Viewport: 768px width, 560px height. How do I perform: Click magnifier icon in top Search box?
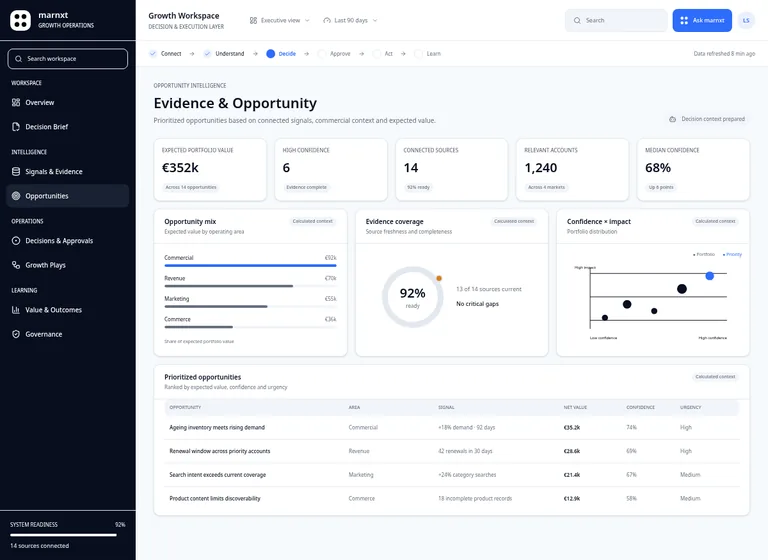(577, 21)
